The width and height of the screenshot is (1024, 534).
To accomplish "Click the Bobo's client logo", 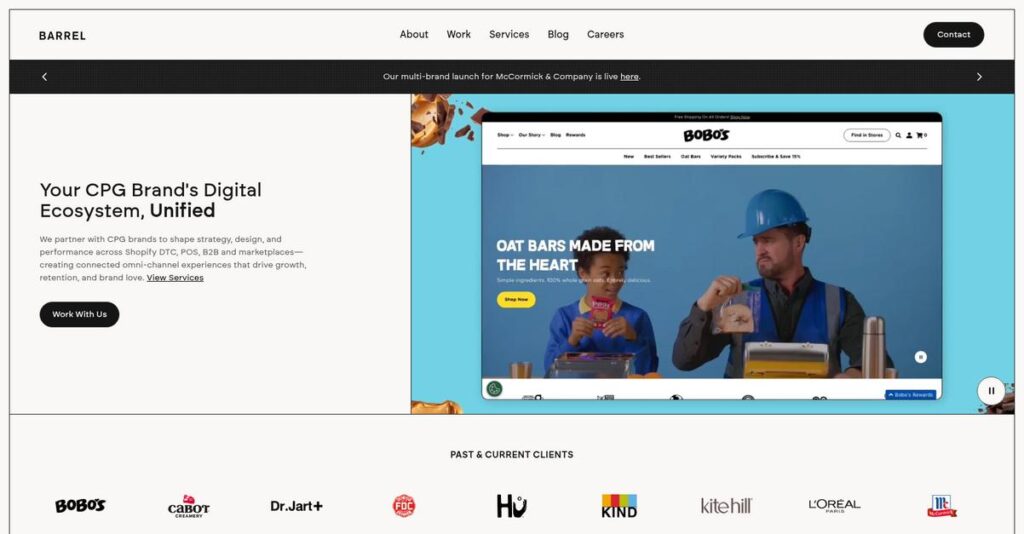I will (x=80, y=505).
